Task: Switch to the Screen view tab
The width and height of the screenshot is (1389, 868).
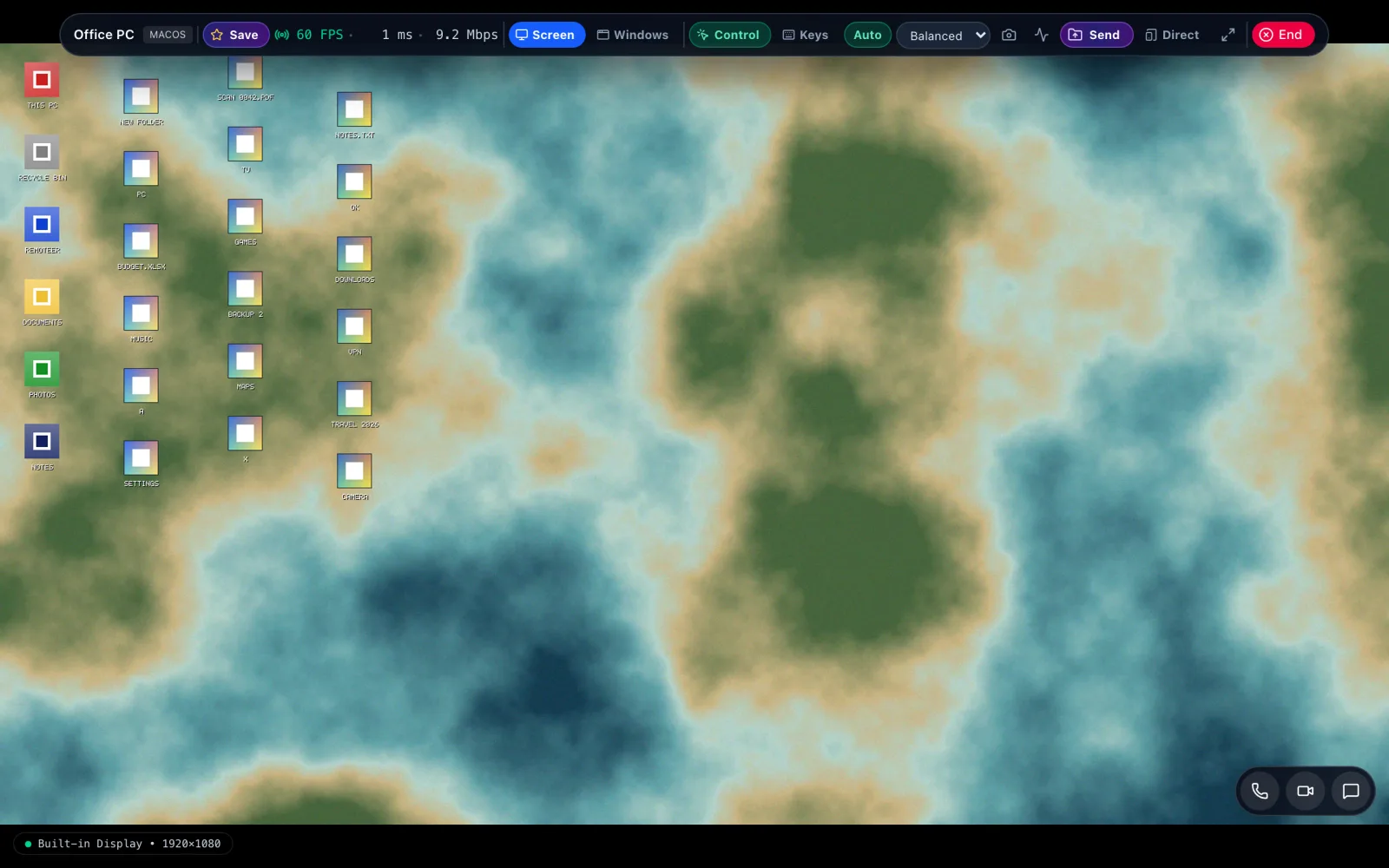Action: (x=546, y=35)
